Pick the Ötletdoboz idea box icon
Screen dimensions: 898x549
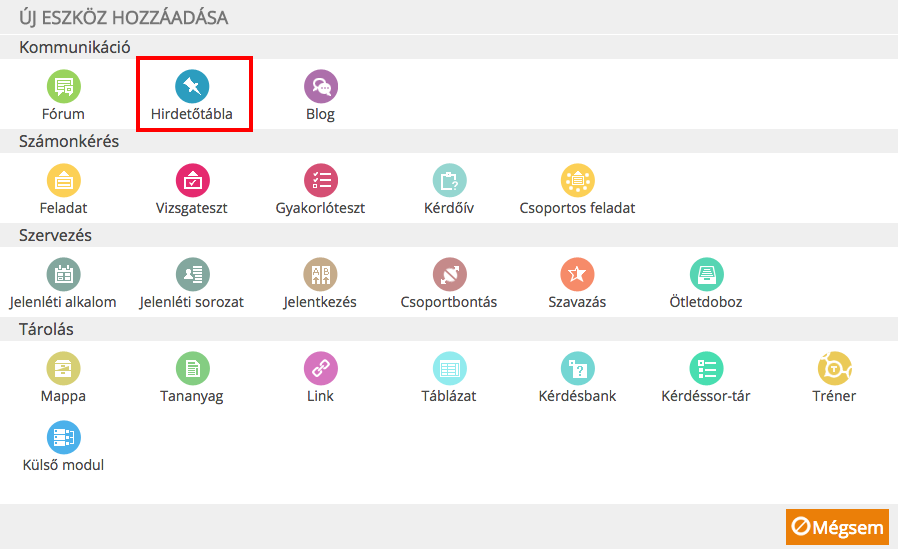tap(706, 274)
